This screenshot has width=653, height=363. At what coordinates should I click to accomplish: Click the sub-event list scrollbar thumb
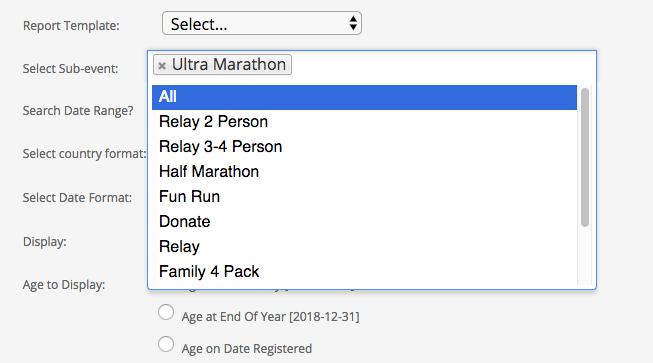pos(585,157)
